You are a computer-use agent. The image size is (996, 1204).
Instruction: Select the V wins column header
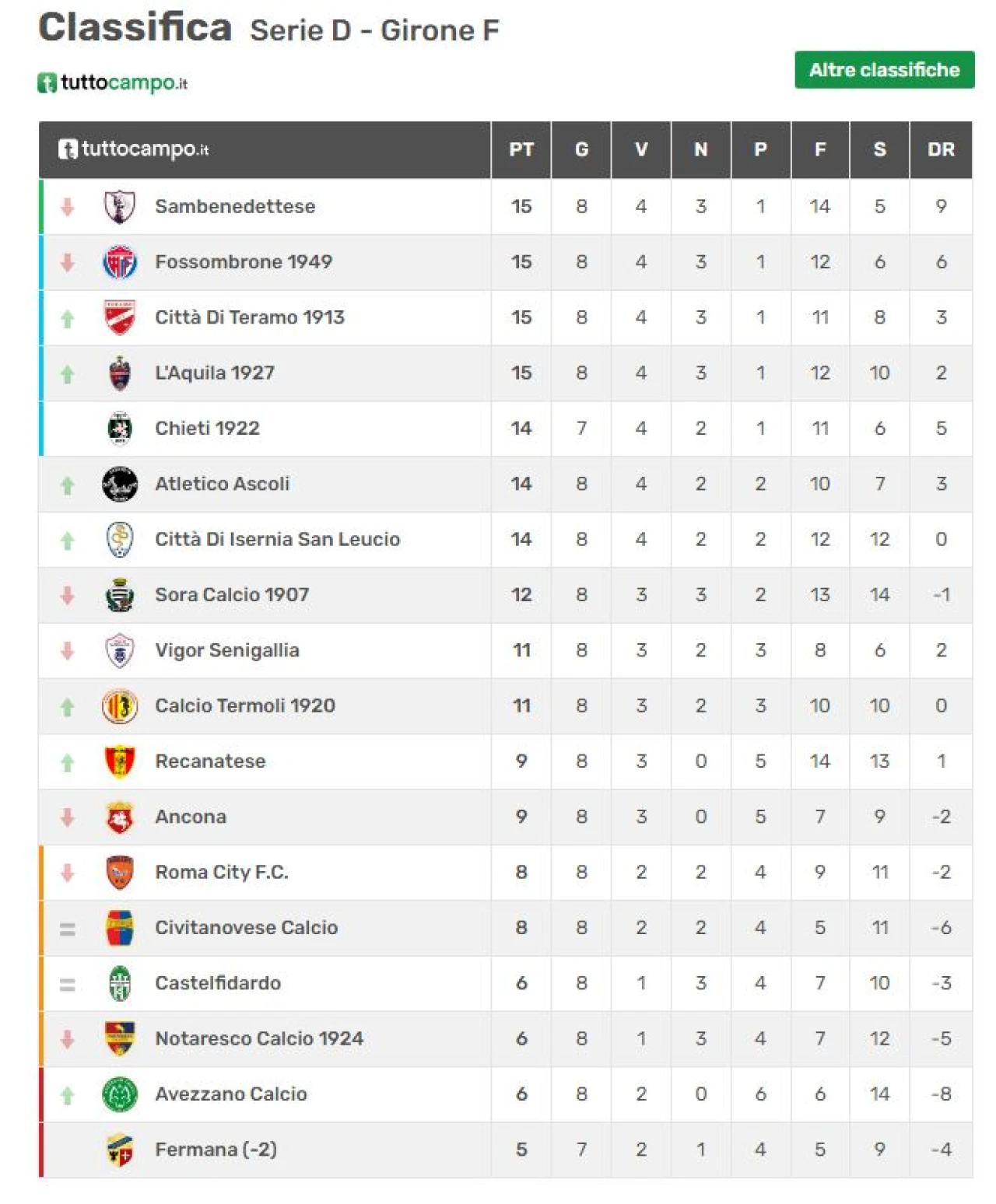[x=641, y=149]
